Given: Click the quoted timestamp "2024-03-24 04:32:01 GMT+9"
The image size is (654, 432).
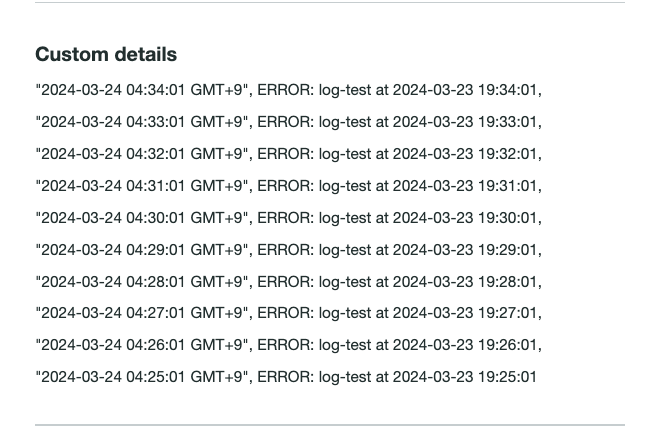Looking at the screenshot, I should click(142, 154).
